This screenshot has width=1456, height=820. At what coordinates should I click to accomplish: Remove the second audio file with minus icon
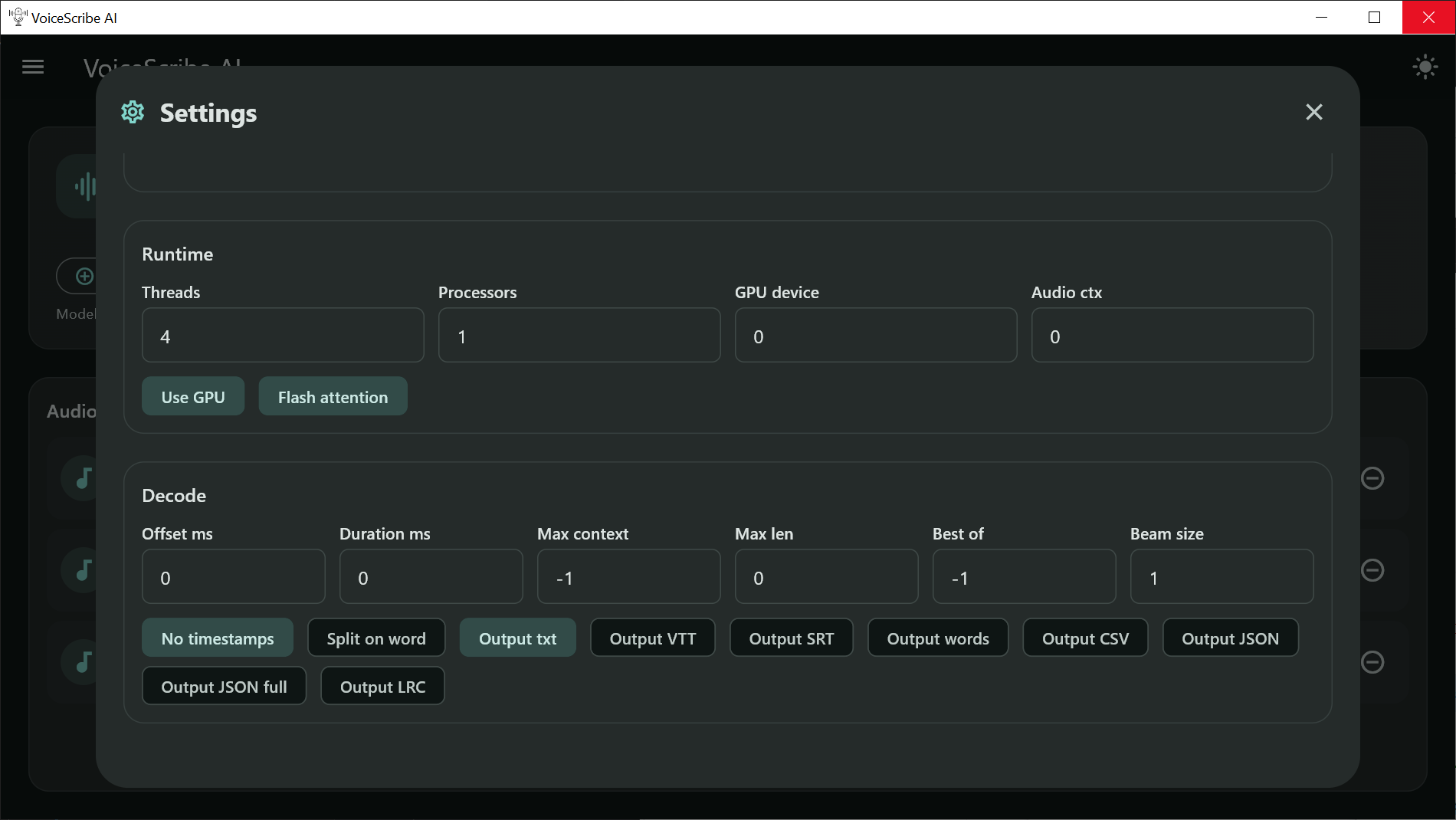click(1372, 570)
